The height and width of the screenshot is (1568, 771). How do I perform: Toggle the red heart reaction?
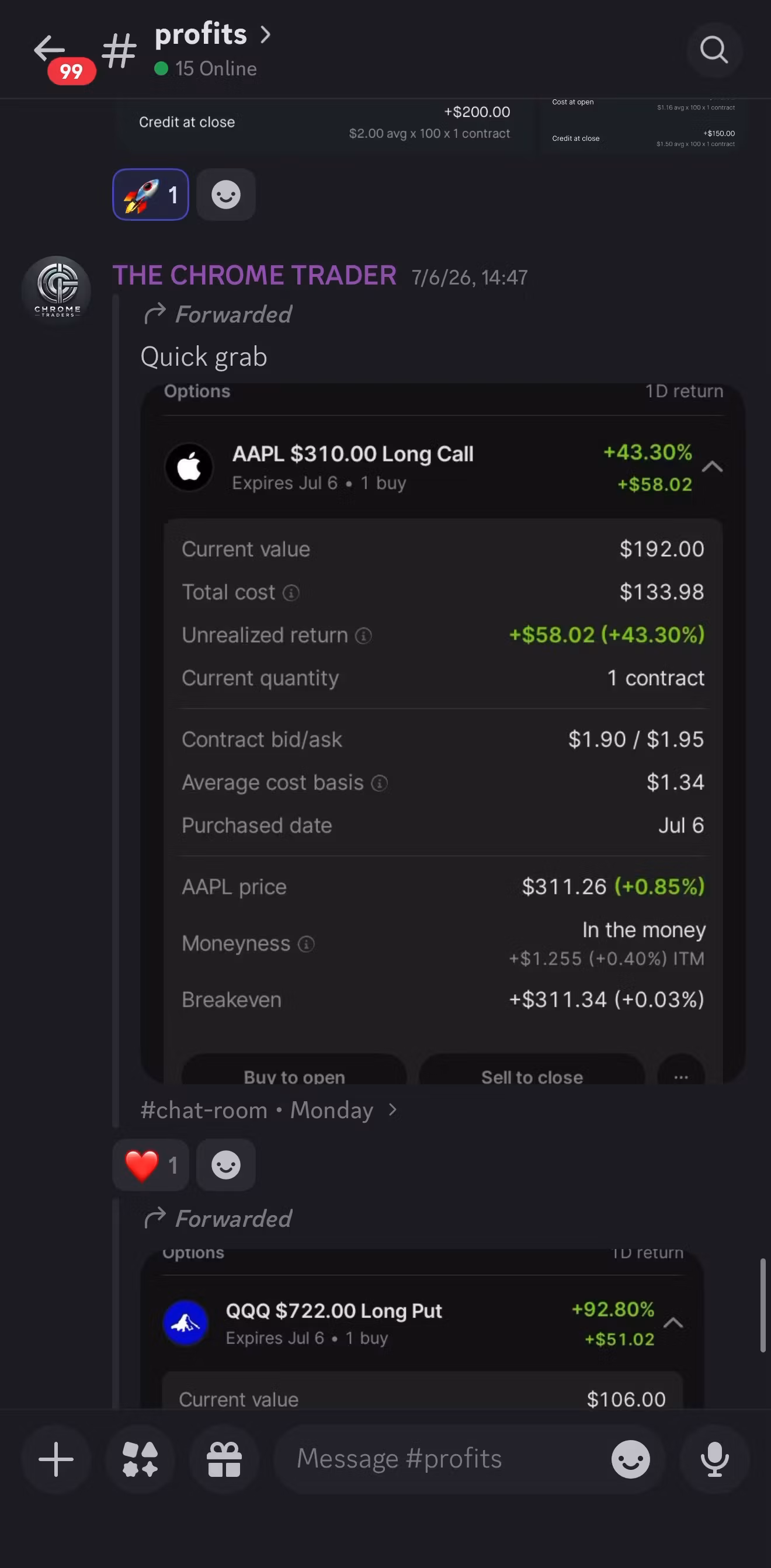point(150,1164)
